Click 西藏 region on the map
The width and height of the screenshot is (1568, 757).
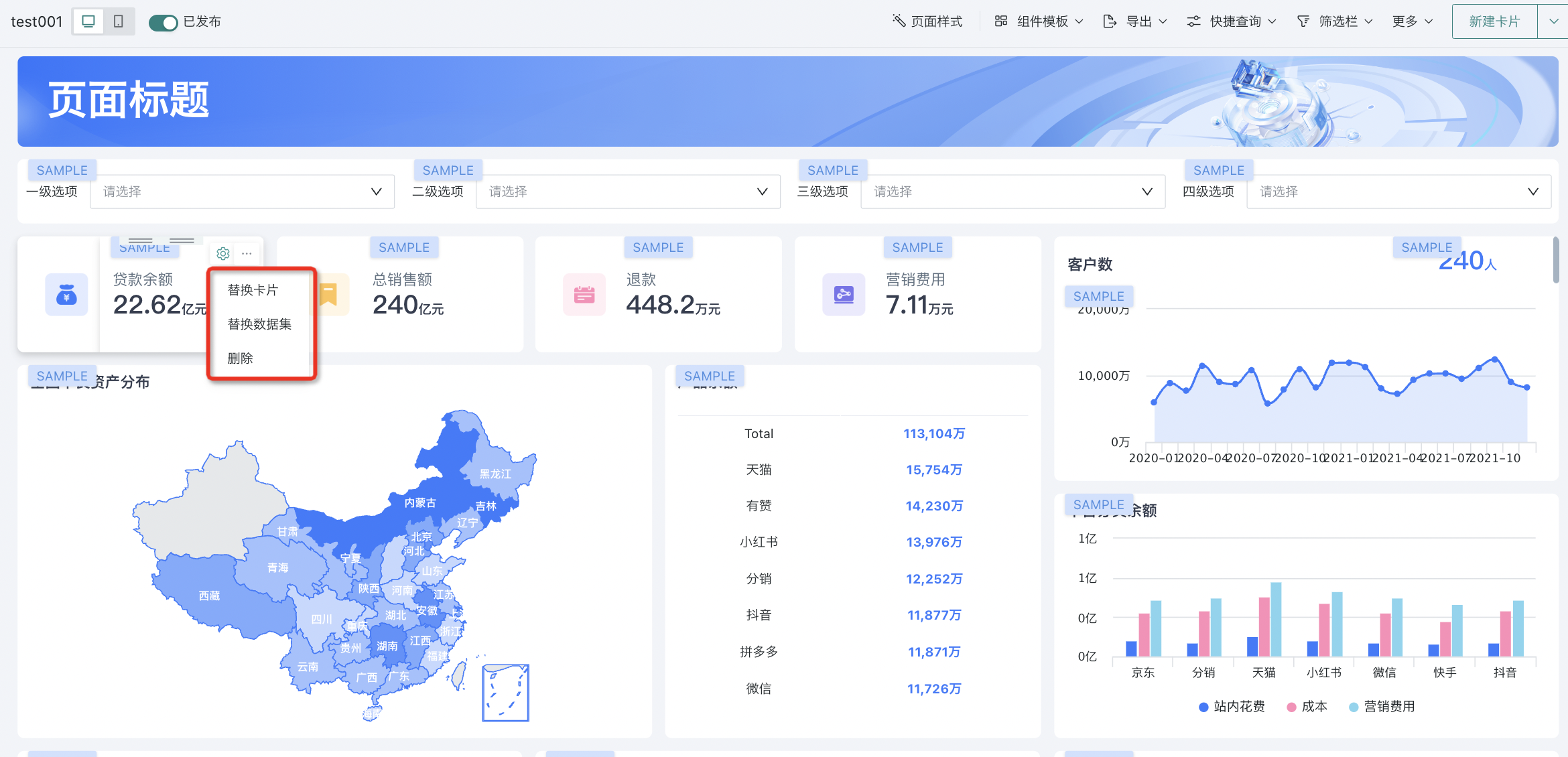pyautogui.click(x=209, y=596)
